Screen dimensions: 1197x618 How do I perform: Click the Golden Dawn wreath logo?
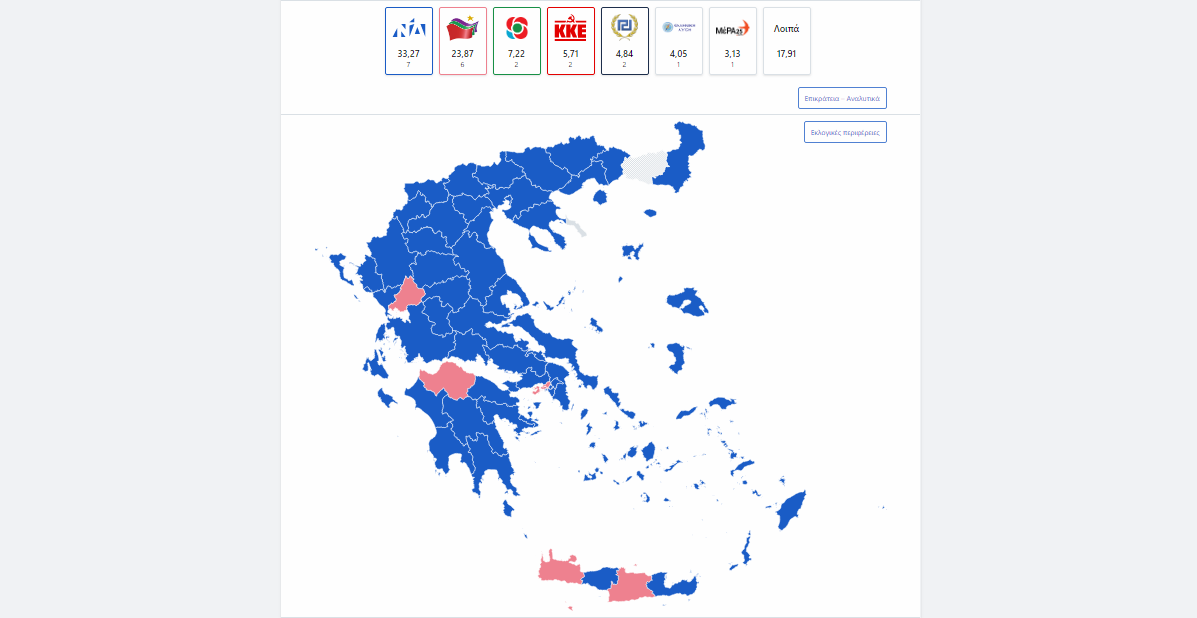point(624,29)
